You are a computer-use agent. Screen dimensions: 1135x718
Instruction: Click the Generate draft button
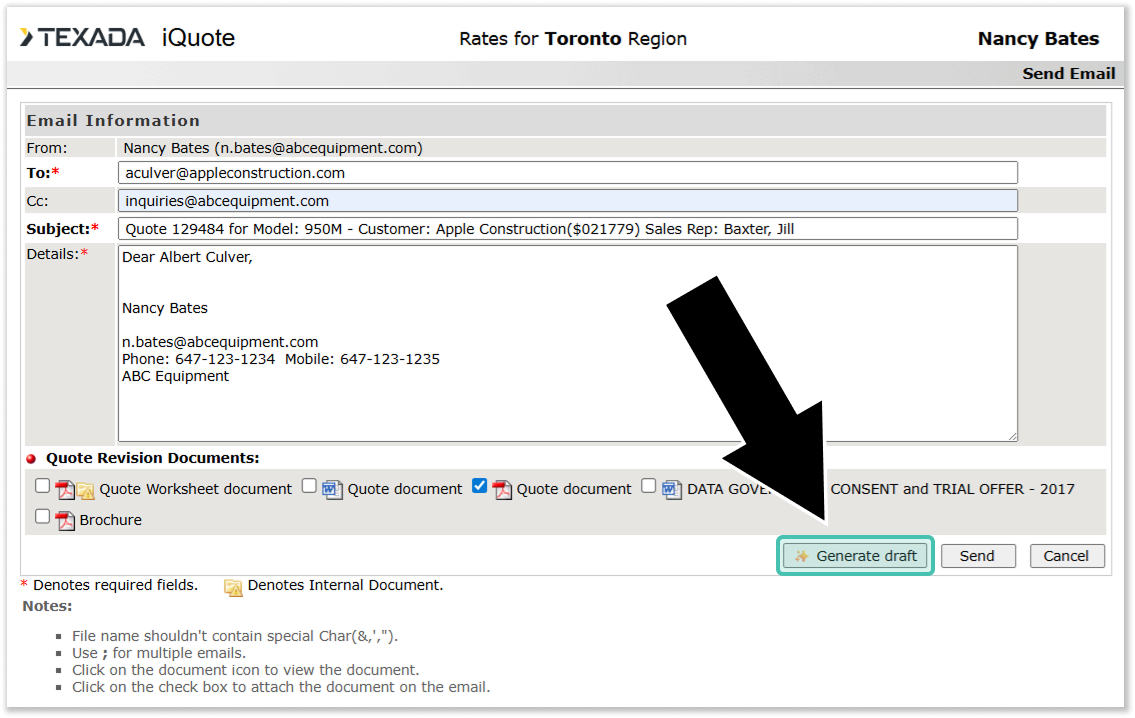tap(855, 556)
